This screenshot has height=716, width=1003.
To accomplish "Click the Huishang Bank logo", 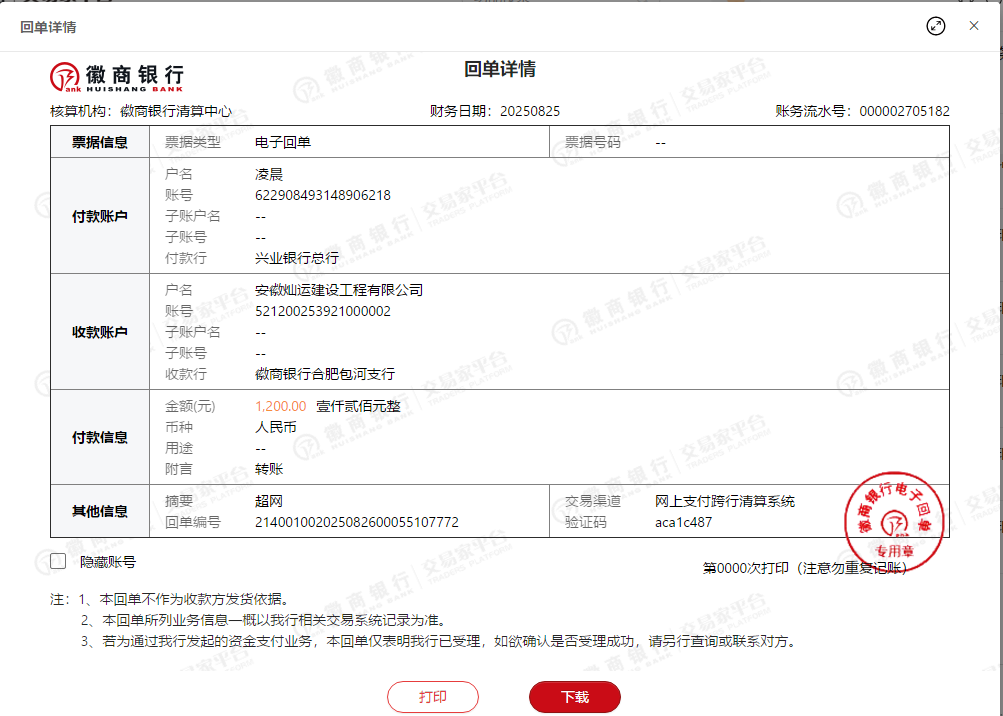I will pos(117,76).
